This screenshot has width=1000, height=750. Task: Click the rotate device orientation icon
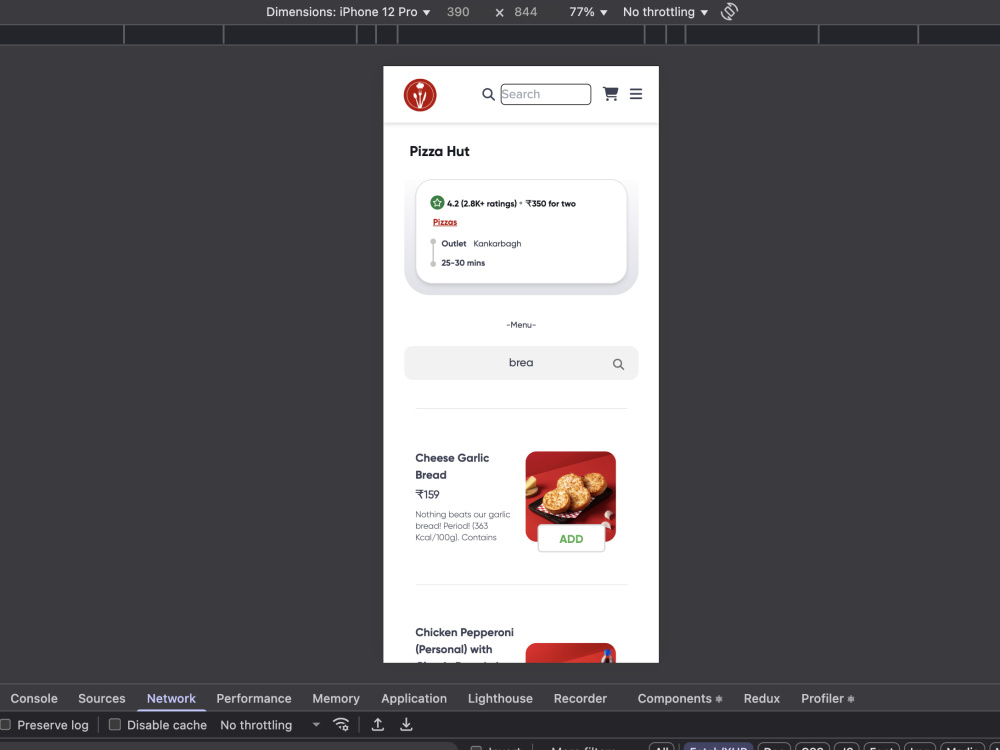pos(730,11)
